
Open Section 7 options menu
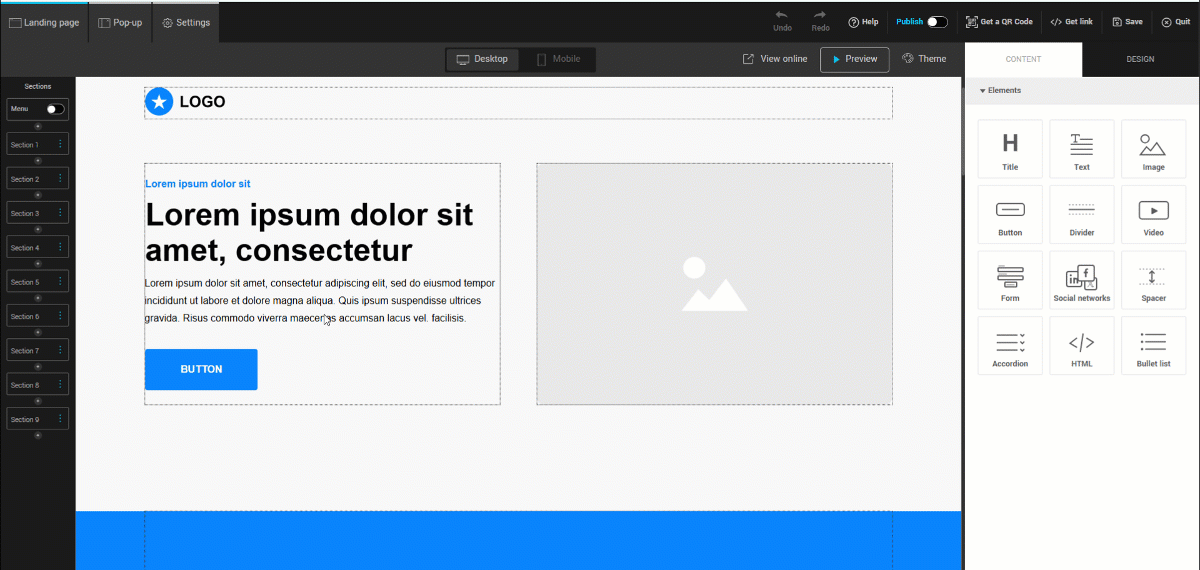click(x=60, y=351)
